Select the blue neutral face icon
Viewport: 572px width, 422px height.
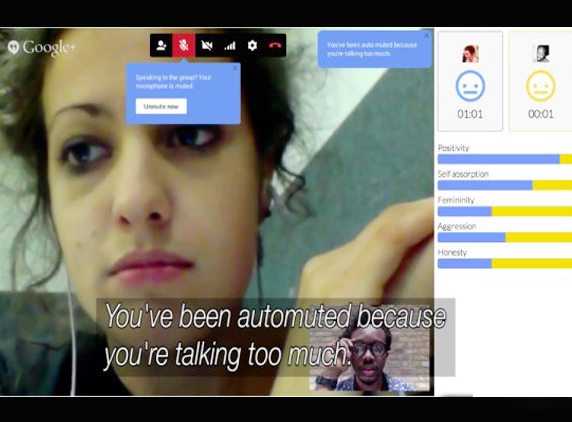470,86
